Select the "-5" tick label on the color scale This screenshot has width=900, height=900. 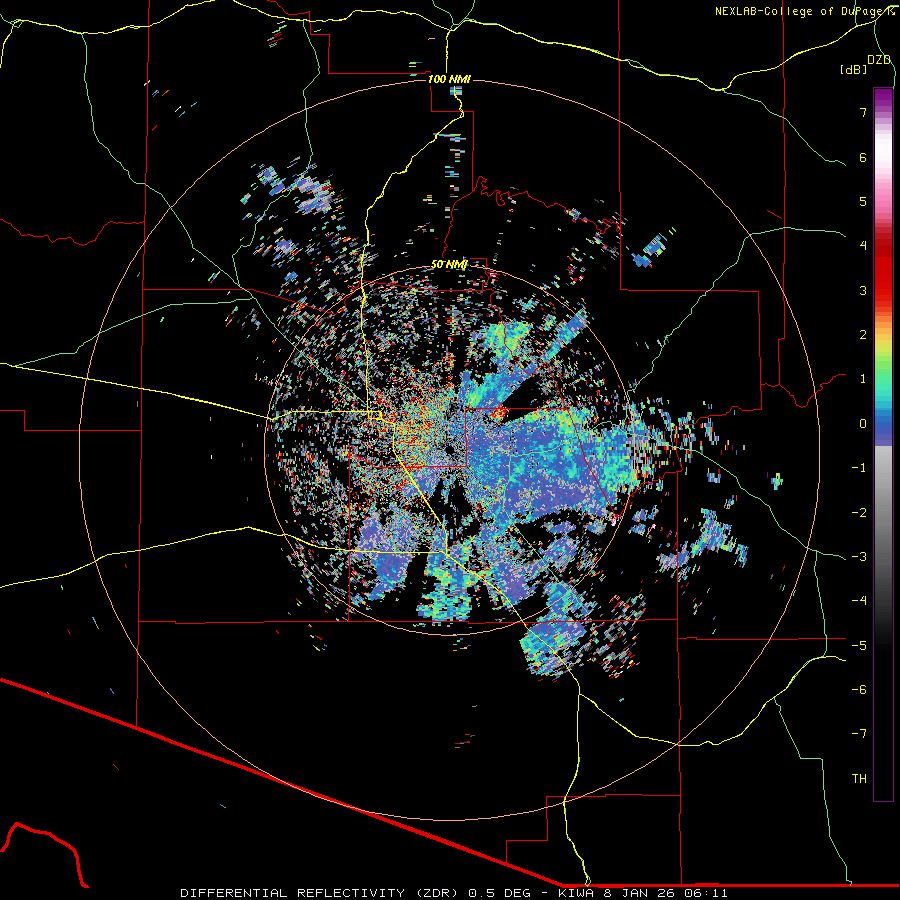[859, 646]
